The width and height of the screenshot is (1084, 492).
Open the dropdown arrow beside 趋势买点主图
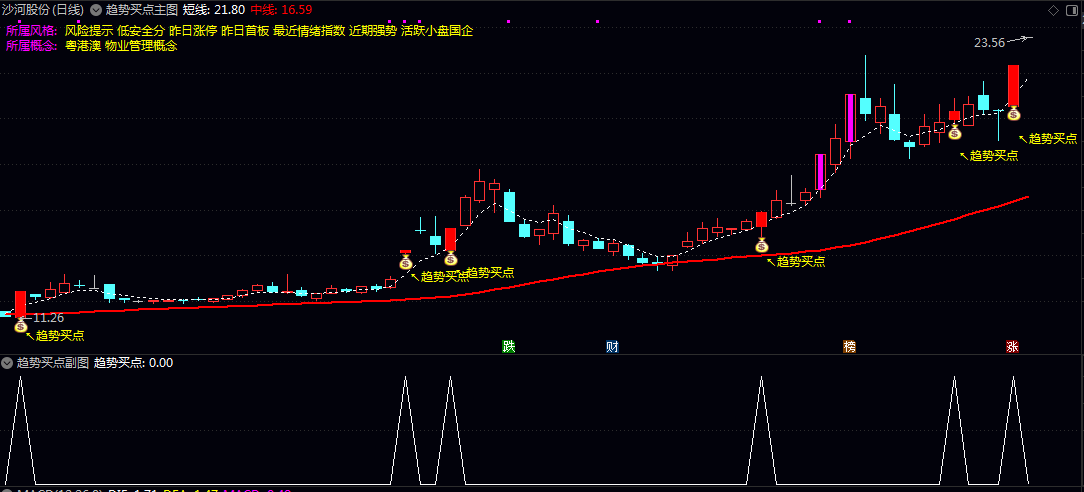pyautogui.click(x=95, y=10)
